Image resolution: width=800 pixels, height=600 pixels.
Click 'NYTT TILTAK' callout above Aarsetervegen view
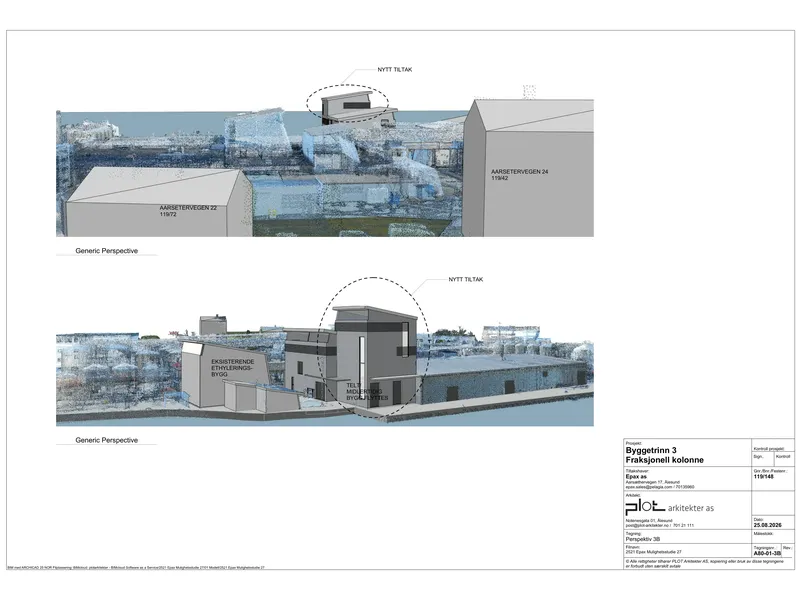point(395,69)
